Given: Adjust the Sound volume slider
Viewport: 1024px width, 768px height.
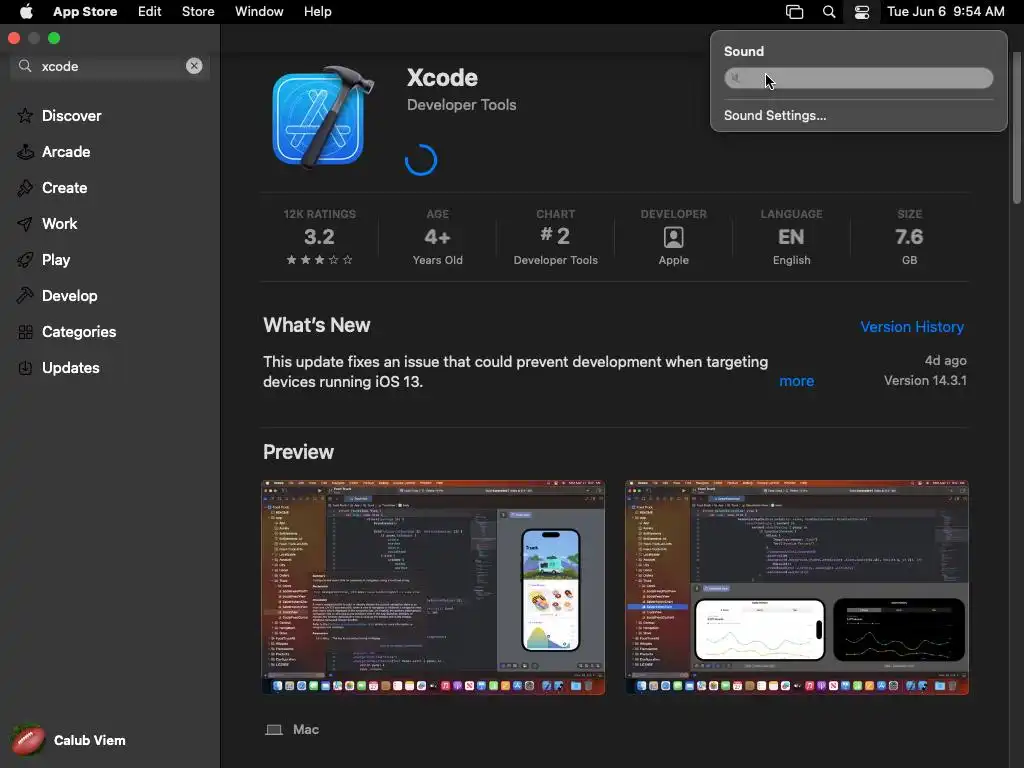Looking at the screenshot, I should (859, 78).
